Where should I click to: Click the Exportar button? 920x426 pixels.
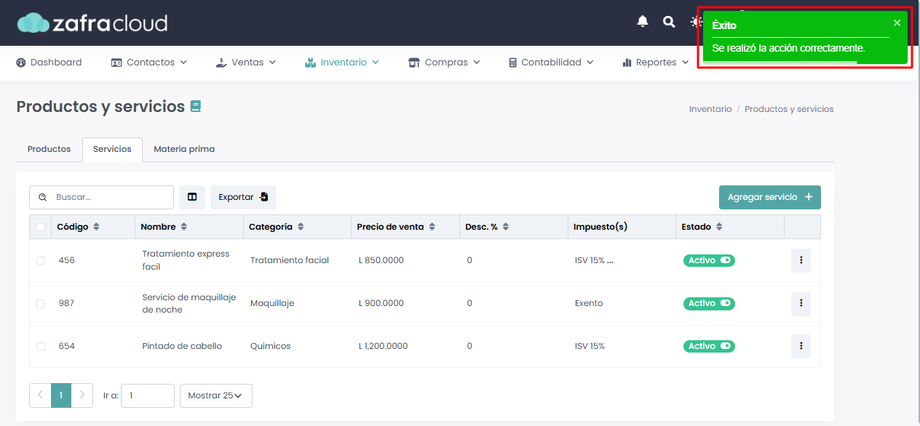pos(243,197)
